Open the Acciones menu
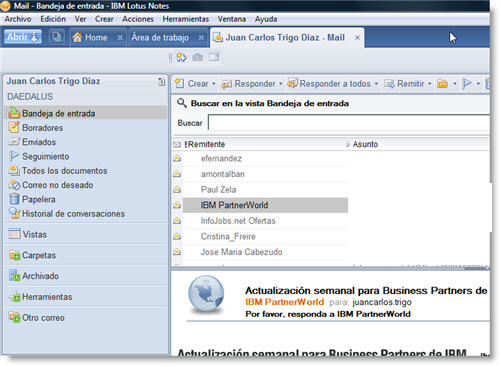 (x=138, y=19)
